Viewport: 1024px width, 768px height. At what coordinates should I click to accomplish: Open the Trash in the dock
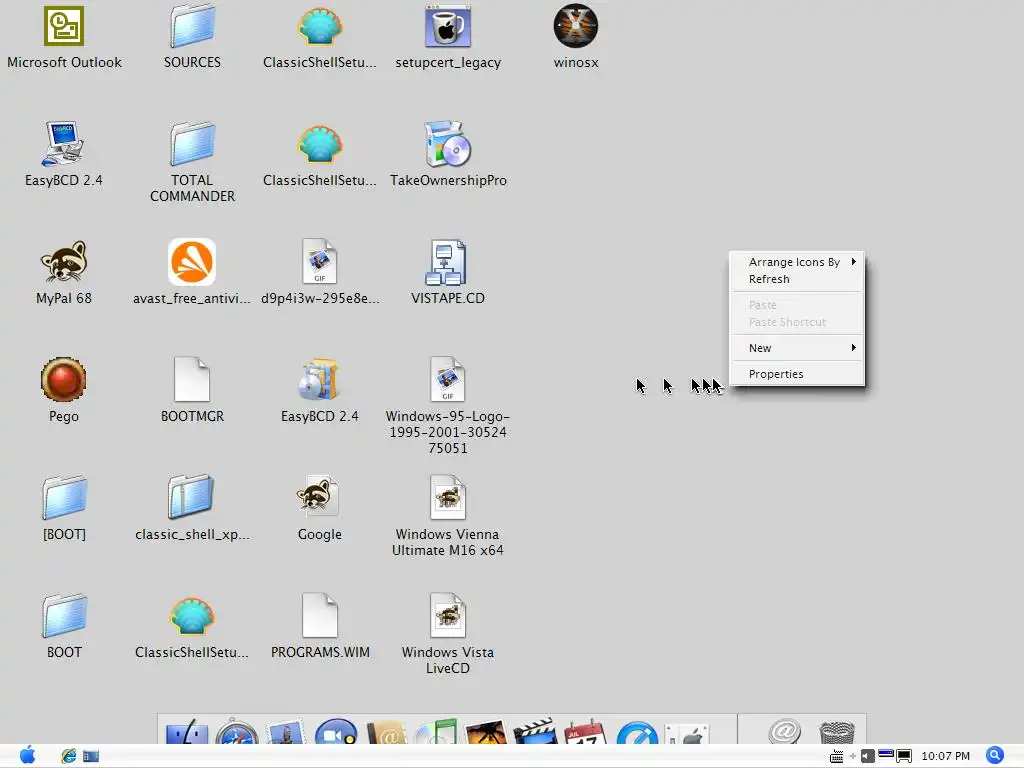(837, 733)
